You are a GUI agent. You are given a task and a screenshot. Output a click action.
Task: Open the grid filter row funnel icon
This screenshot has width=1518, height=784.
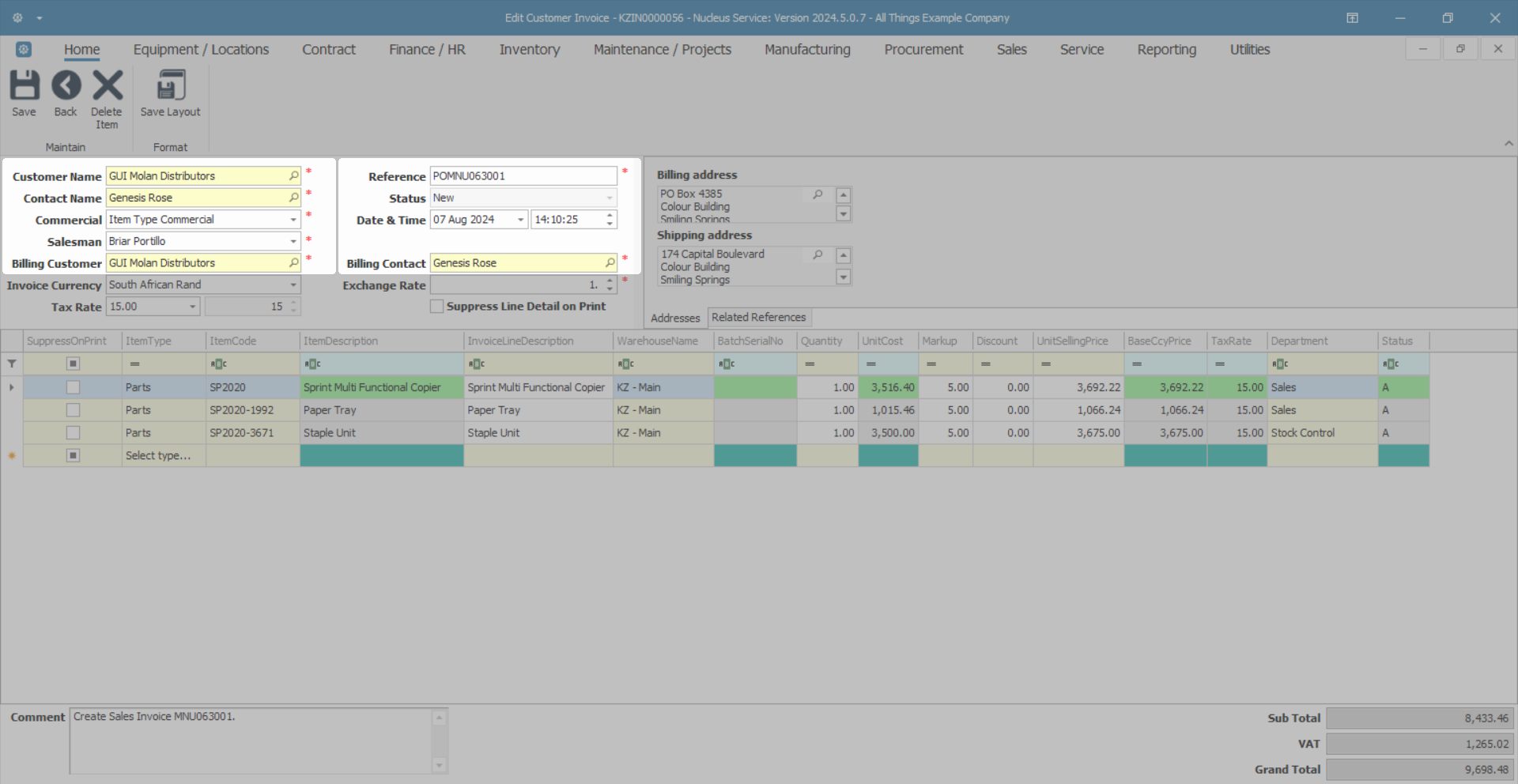pos(12,364)
